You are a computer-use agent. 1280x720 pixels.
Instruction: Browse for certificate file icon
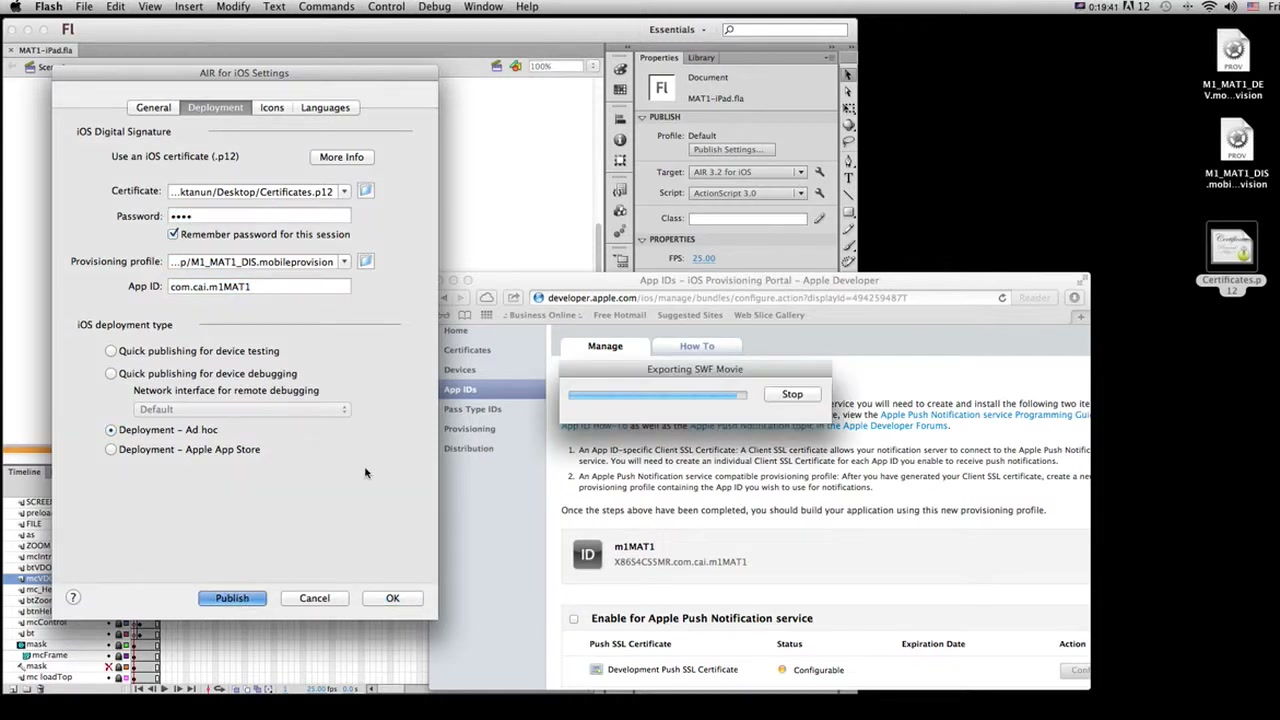point(365,191)
